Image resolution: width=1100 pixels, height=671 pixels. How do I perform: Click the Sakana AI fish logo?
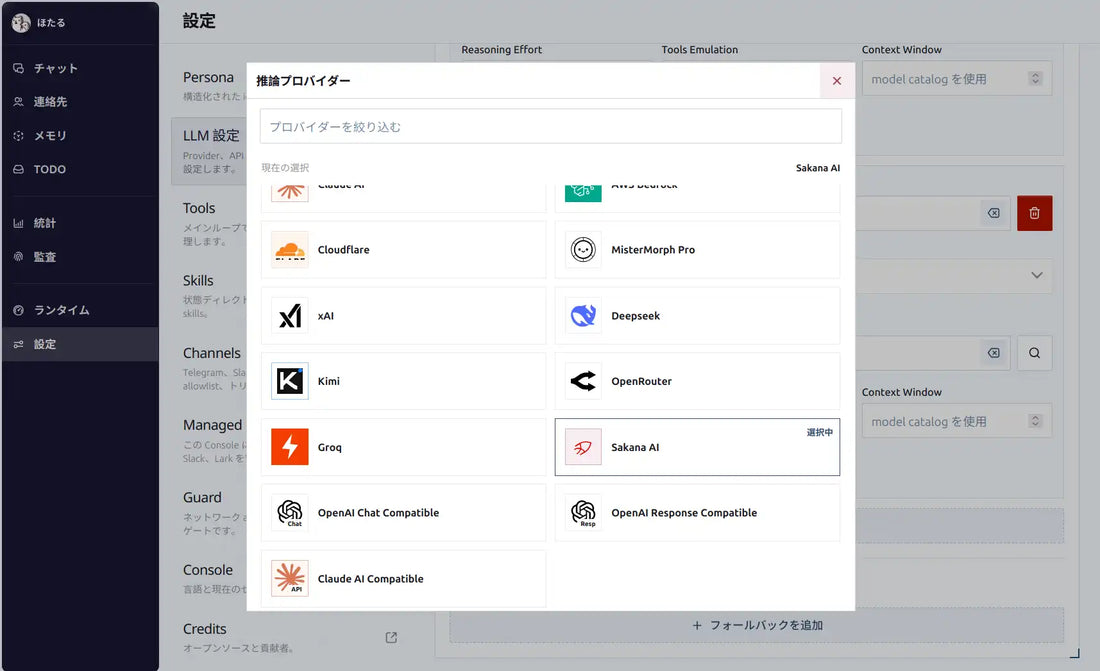click(583, 447)
